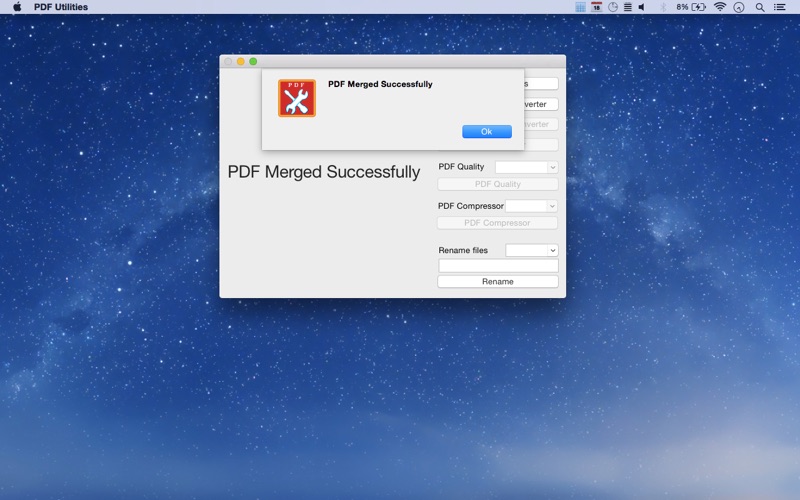
Task: Focus the rename text input field
Action: coord(498,266)
